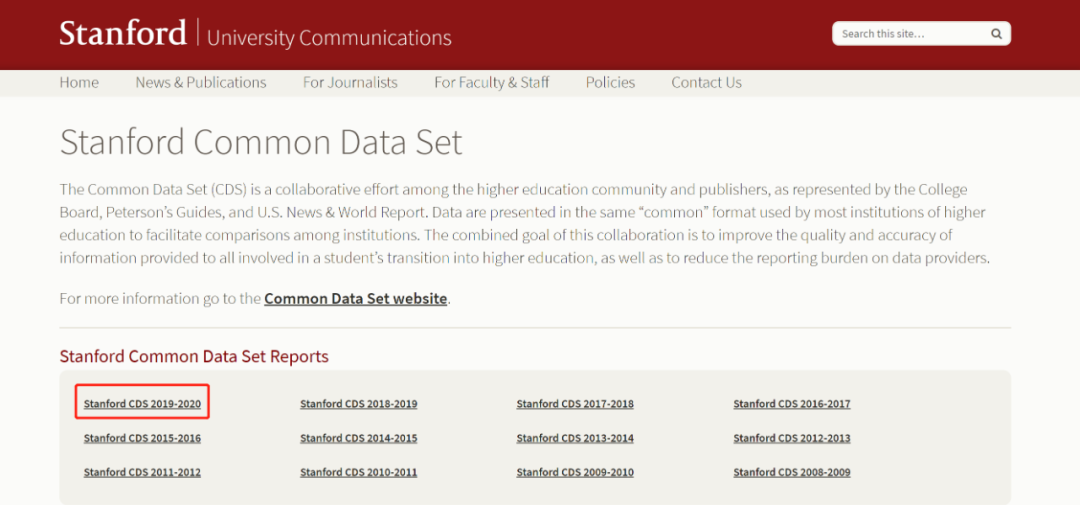Screen dimensions: 1080x505
Task: Open Stanford CDS 2010-2011 report
Action: (x=358, y=472)
